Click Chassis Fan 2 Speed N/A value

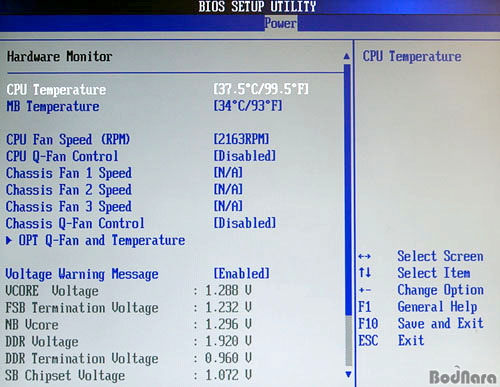coord(228,189)
